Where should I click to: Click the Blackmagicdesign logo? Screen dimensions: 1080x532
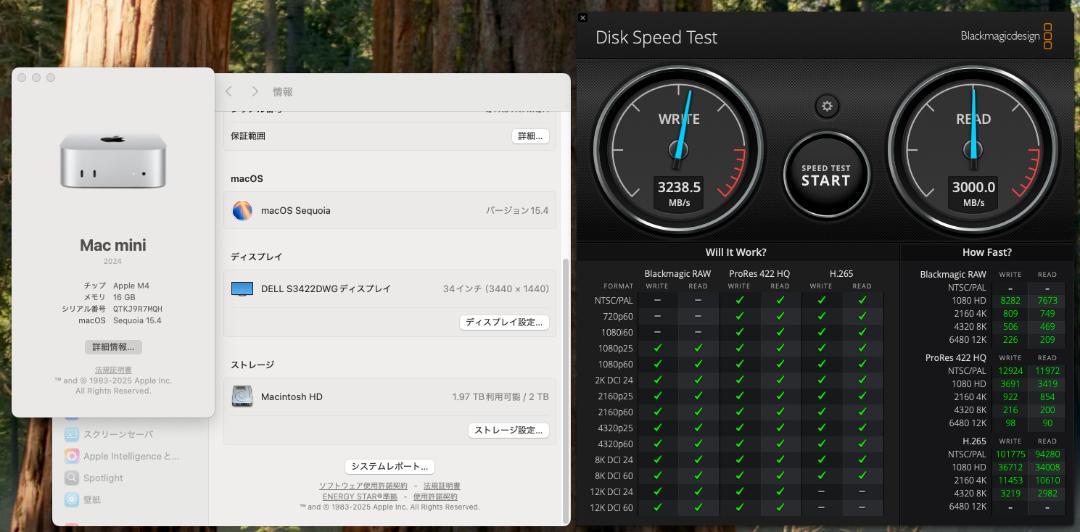tap(1006, 36)
